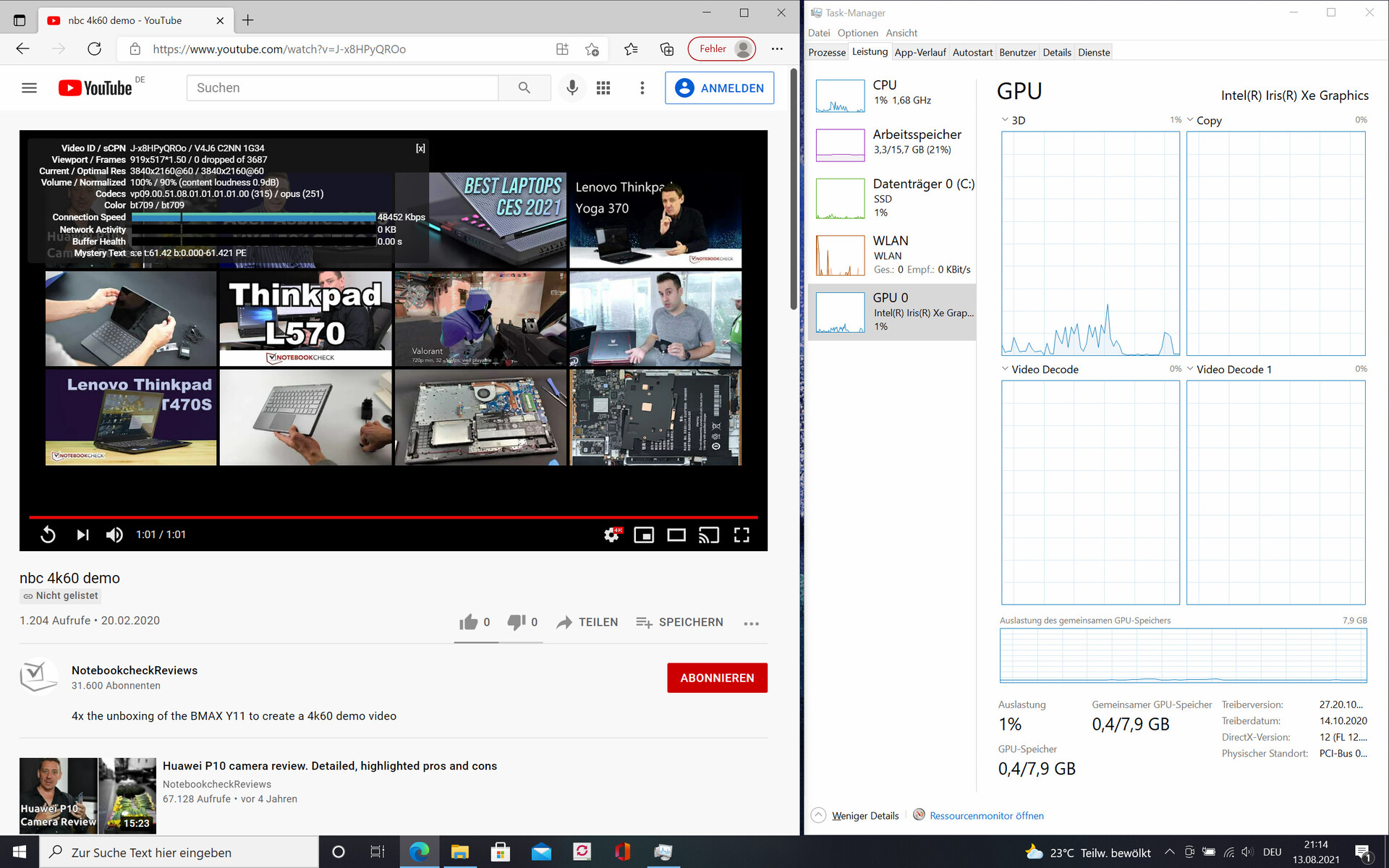This screenshot has height=868, width=1389.
Task: Open the YouTube hamburger guide menu
Action: click(x=29, y=88)
